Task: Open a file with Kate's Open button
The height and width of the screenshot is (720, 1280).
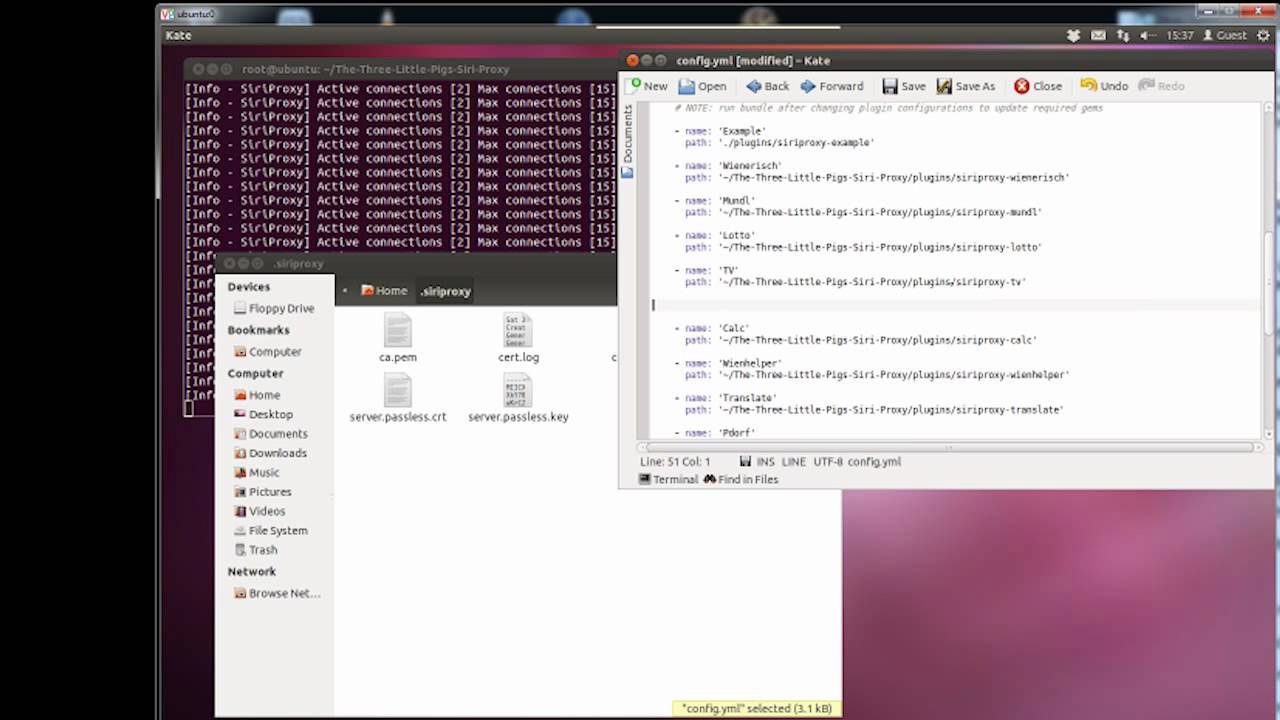Action: point(702,86)
